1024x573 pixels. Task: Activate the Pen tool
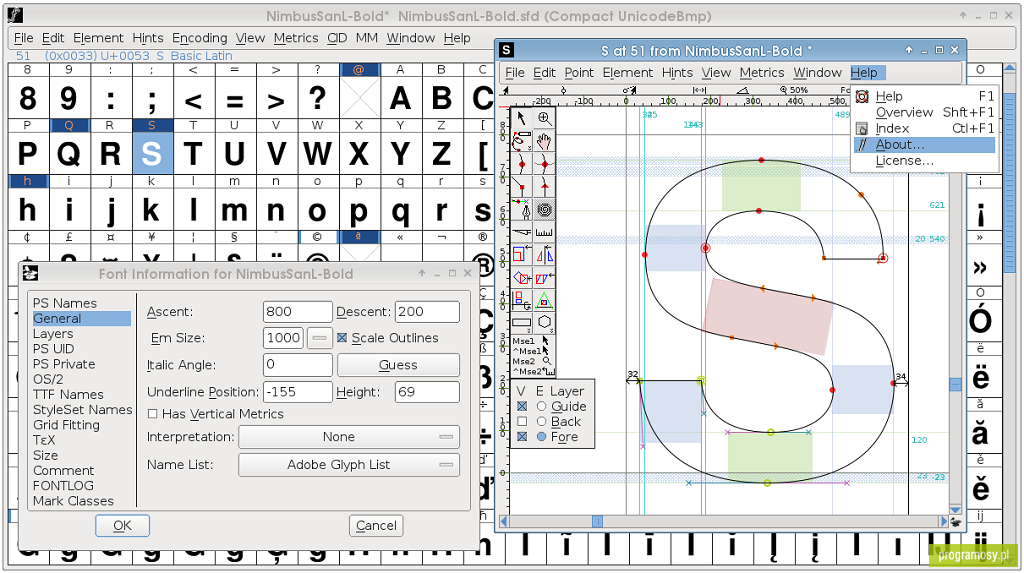tap(521, 209)
